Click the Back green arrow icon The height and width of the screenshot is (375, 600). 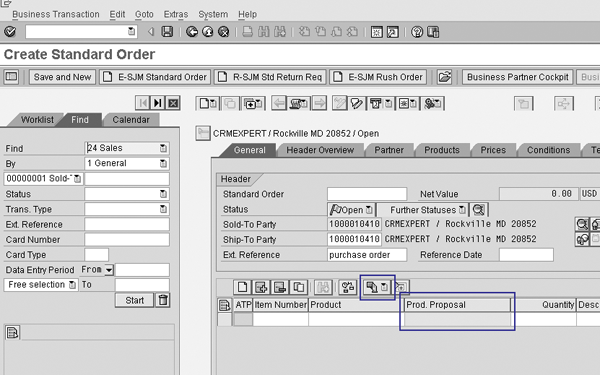(x=192, y=32)
